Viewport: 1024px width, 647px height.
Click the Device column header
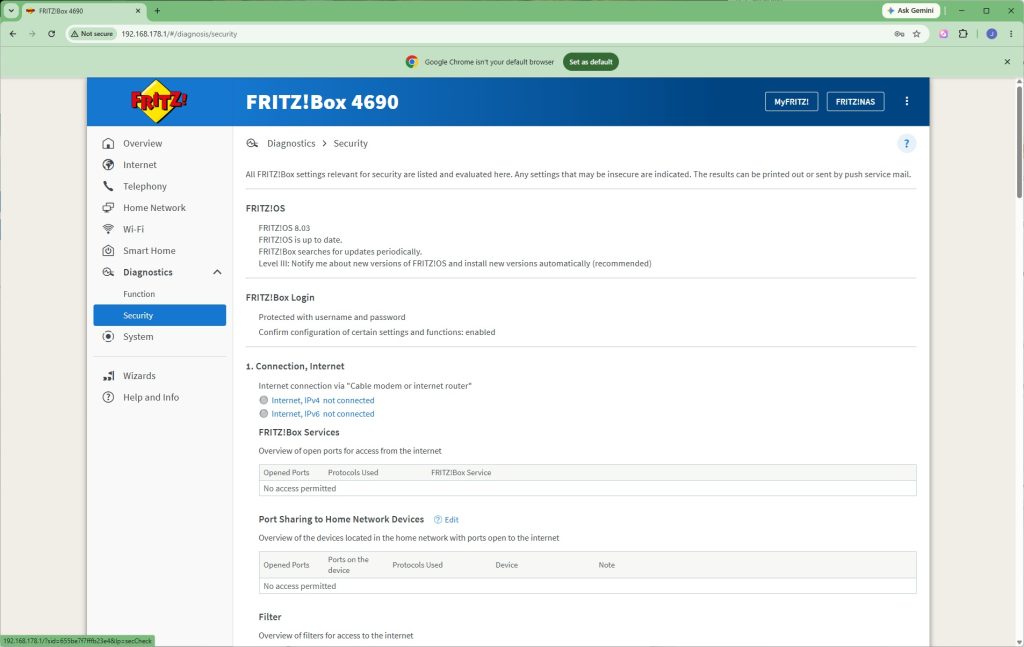507,565
